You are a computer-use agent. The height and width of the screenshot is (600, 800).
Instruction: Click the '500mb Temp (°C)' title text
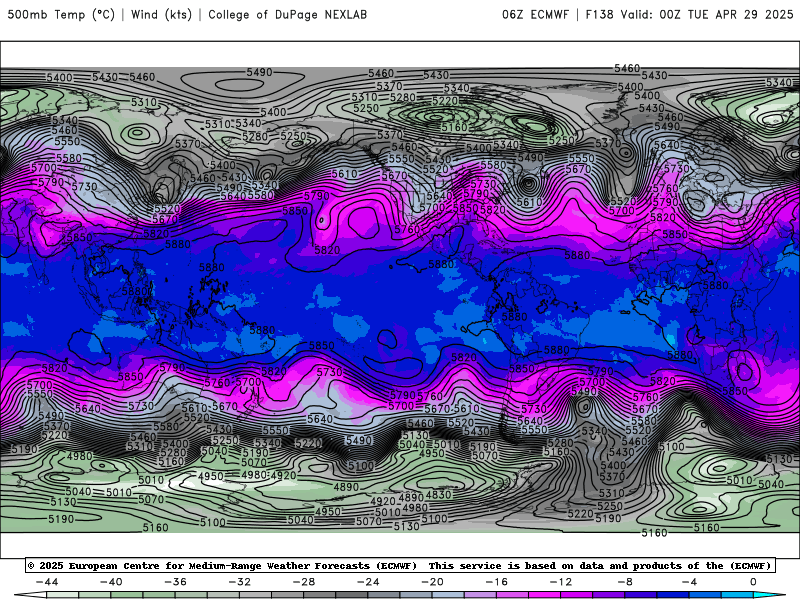pyautogui.click(x=61, y=15)
